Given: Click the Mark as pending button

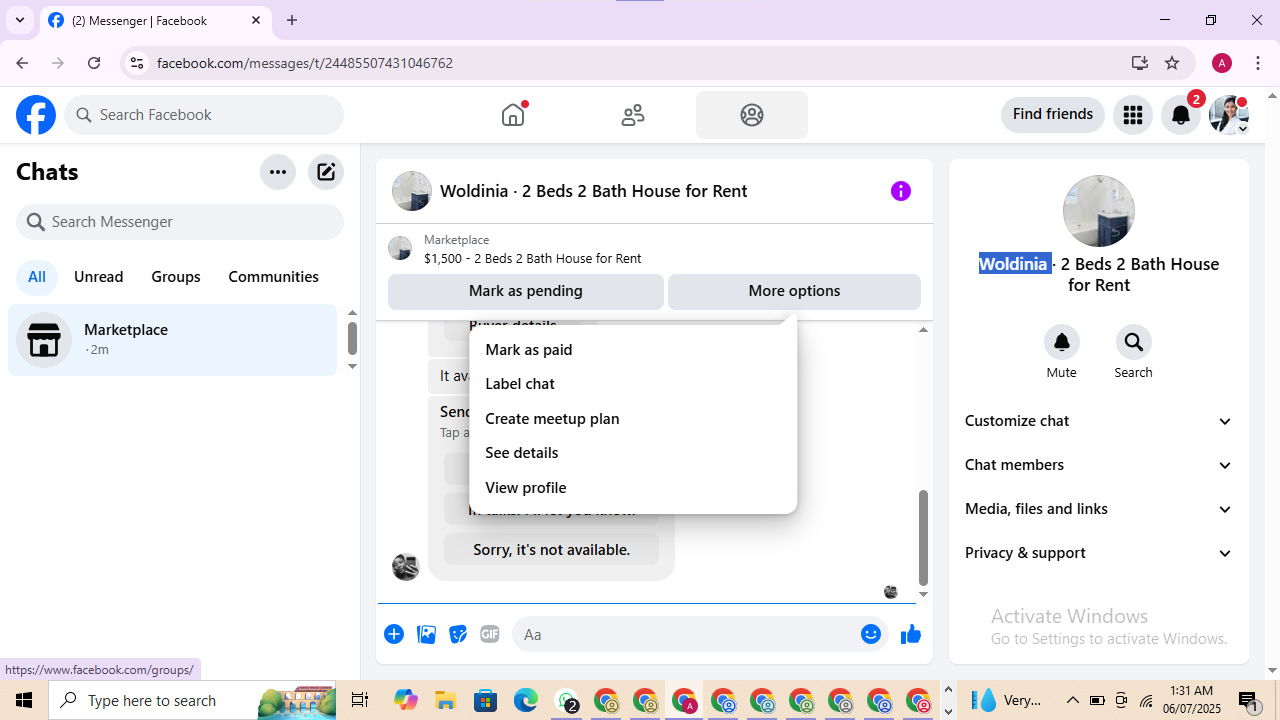Looking at the screenshot, I should (x=526, y=292).
